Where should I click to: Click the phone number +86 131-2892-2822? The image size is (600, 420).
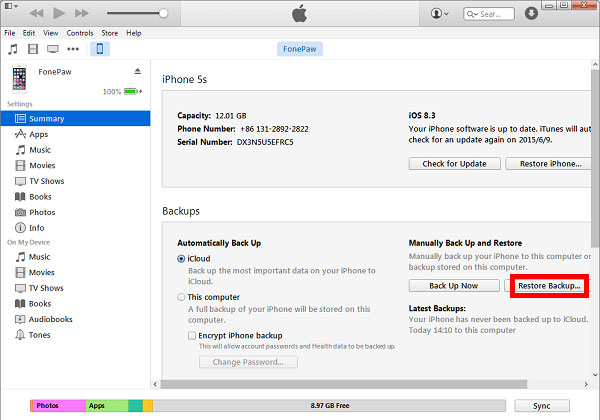[x=274, y=129]
